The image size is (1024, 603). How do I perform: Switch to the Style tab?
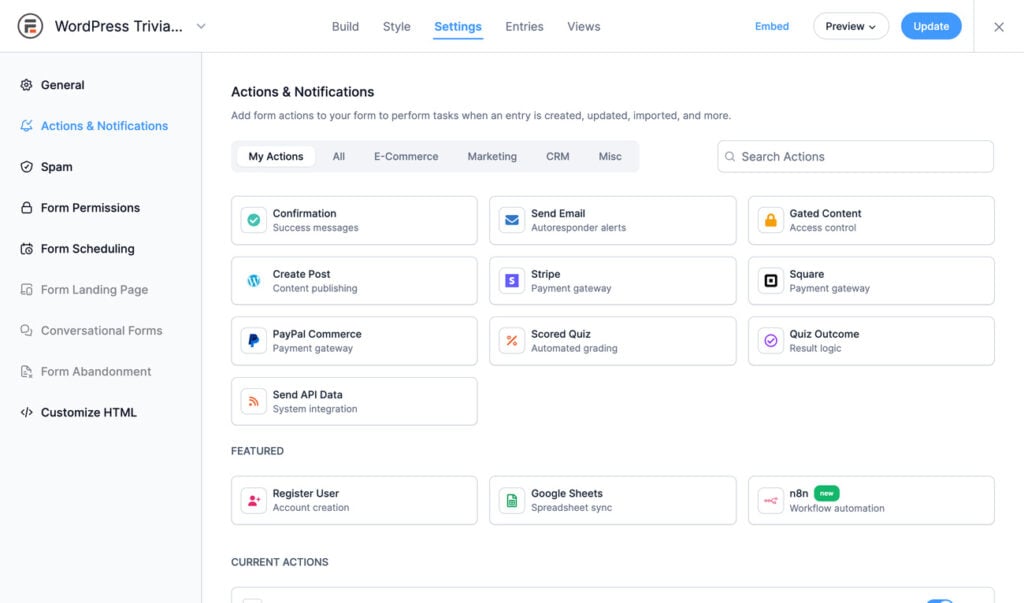(x=396, y=27)
